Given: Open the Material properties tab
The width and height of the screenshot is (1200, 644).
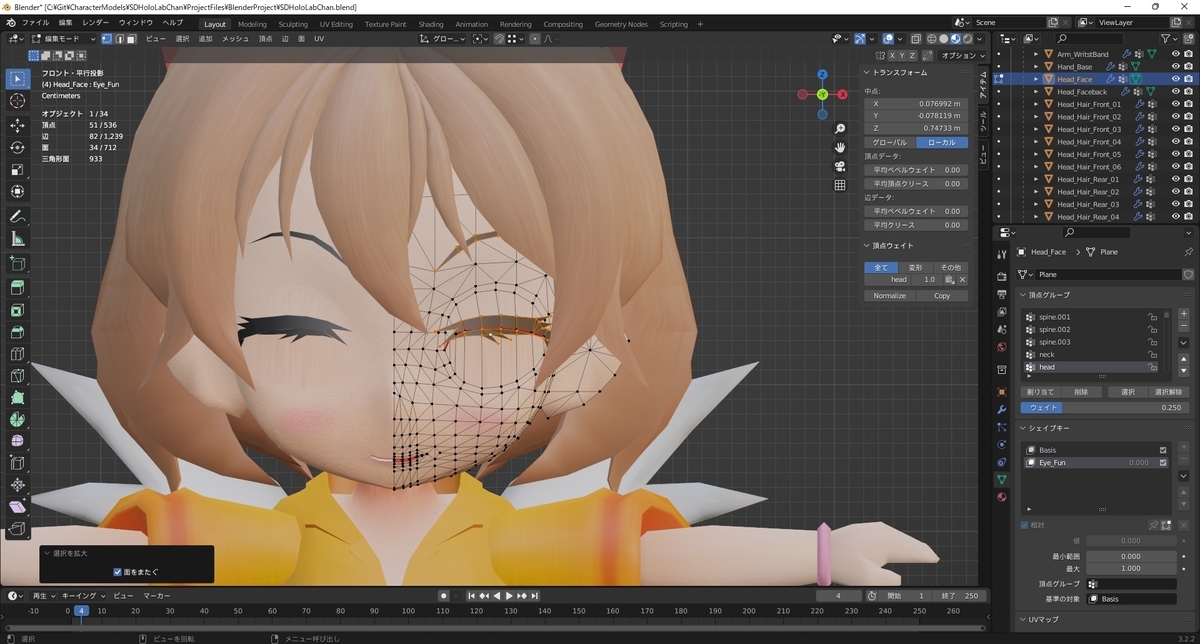Looking at the screenshot, I should (x=1002, y=496).
